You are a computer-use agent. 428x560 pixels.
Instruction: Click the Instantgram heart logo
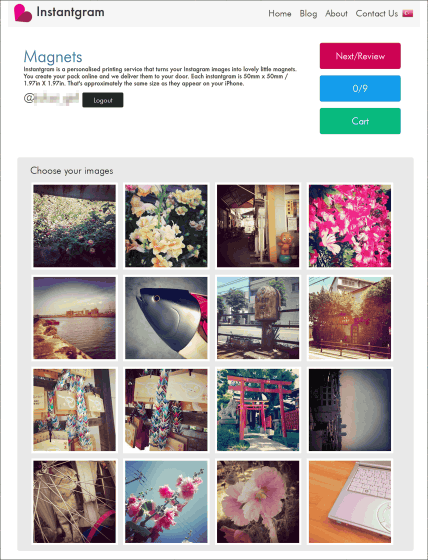(23, 13)
